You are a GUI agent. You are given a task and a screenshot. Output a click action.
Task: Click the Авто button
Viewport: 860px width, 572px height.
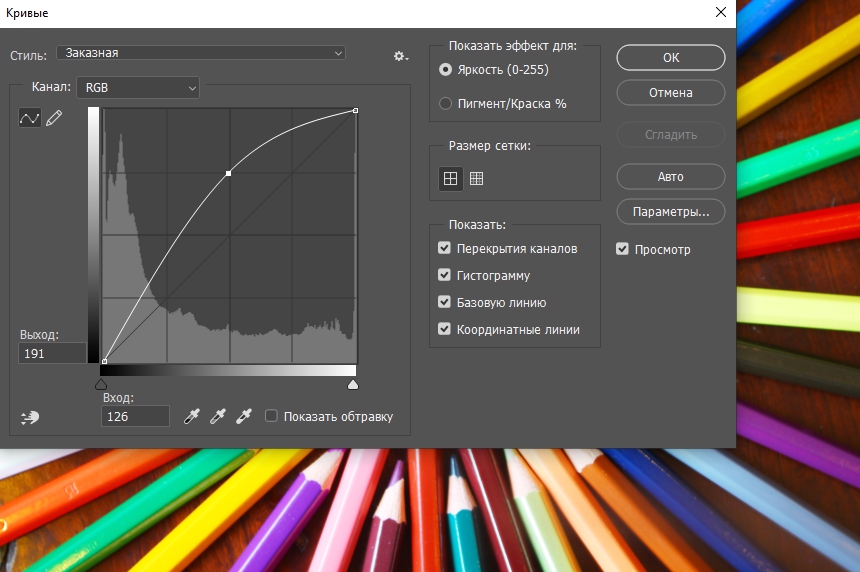671,177
